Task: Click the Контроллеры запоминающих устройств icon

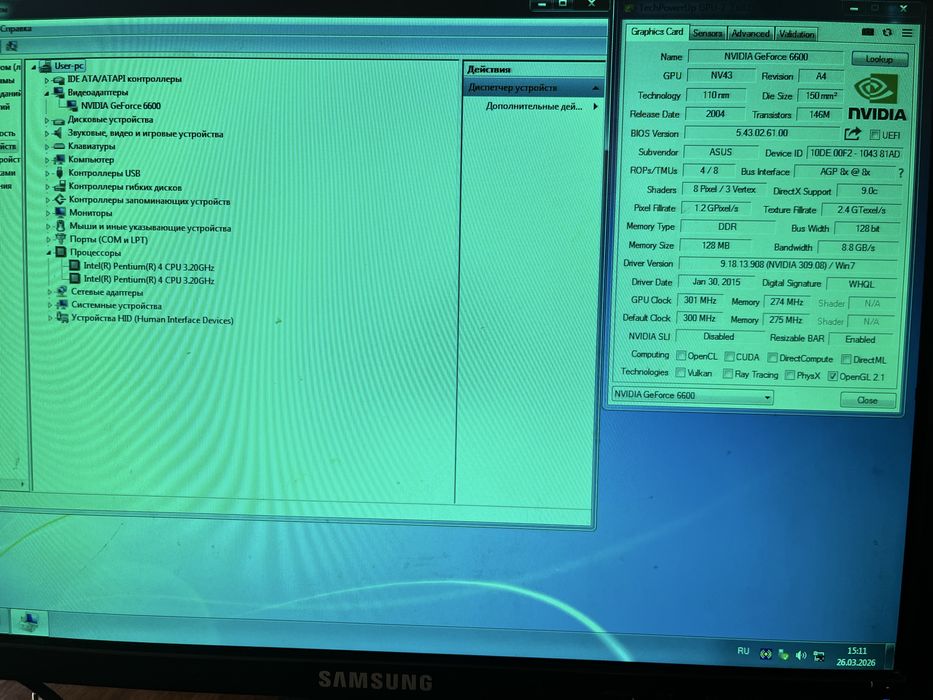Action: point(60,200)
